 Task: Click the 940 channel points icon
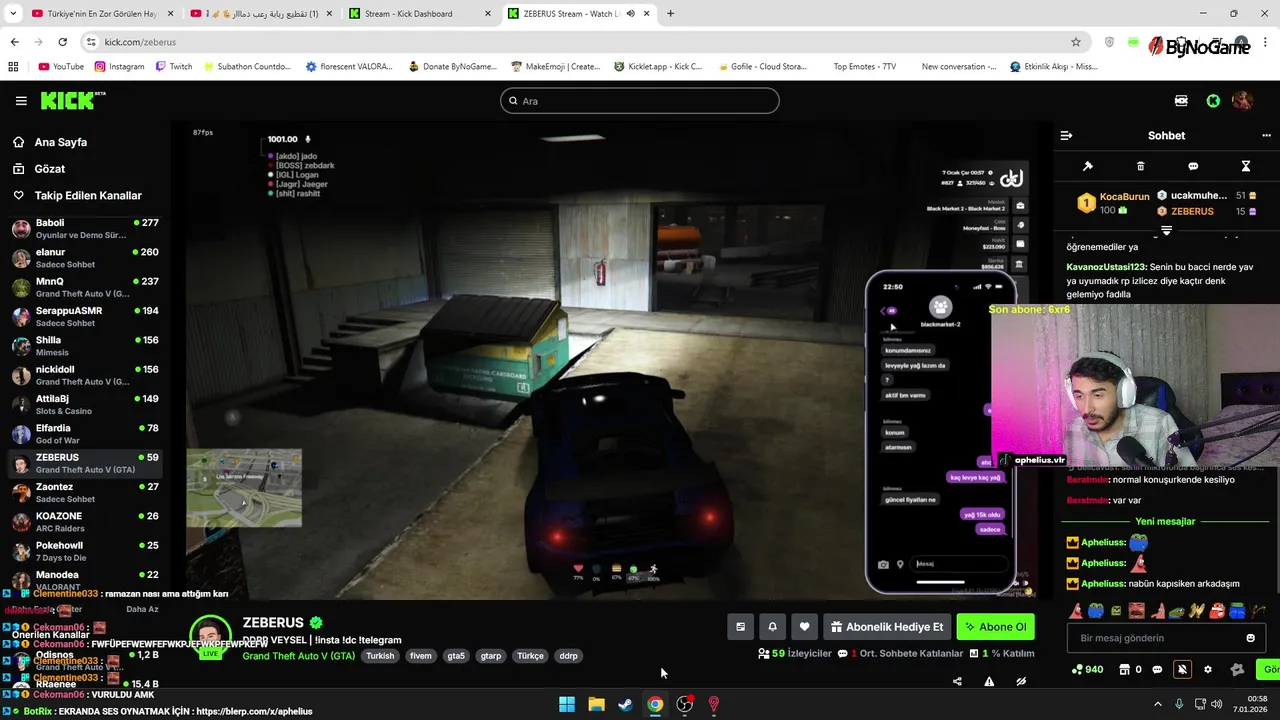1088,670
